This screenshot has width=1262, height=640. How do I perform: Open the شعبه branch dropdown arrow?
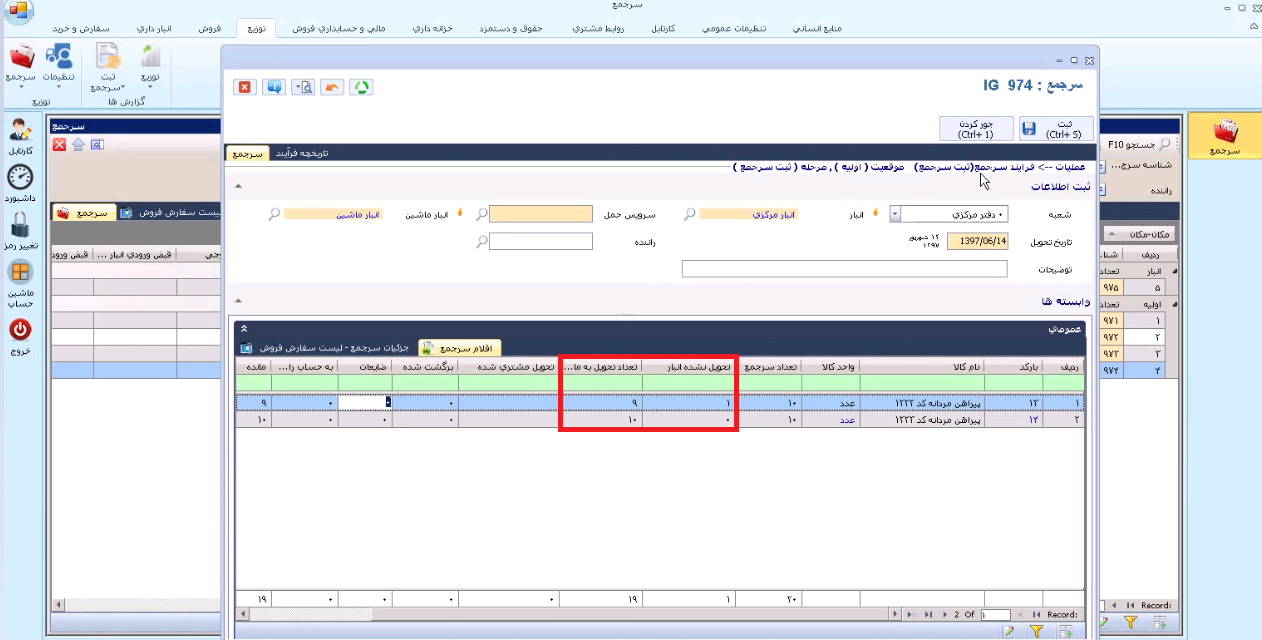895,214
